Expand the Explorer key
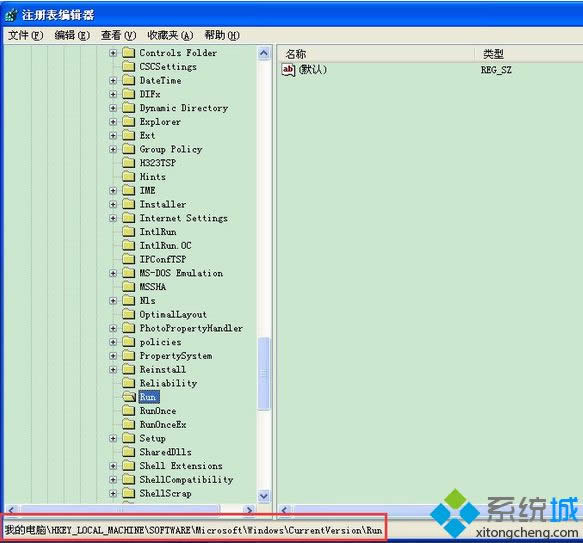The width and height of the screenshot is (583, 543). tap(113, 122)
